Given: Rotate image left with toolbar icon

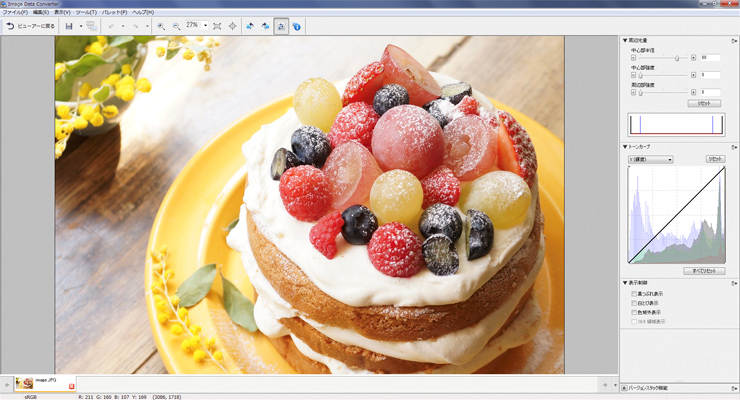Looking at the screenshot, I should click(x=249, y=25).
